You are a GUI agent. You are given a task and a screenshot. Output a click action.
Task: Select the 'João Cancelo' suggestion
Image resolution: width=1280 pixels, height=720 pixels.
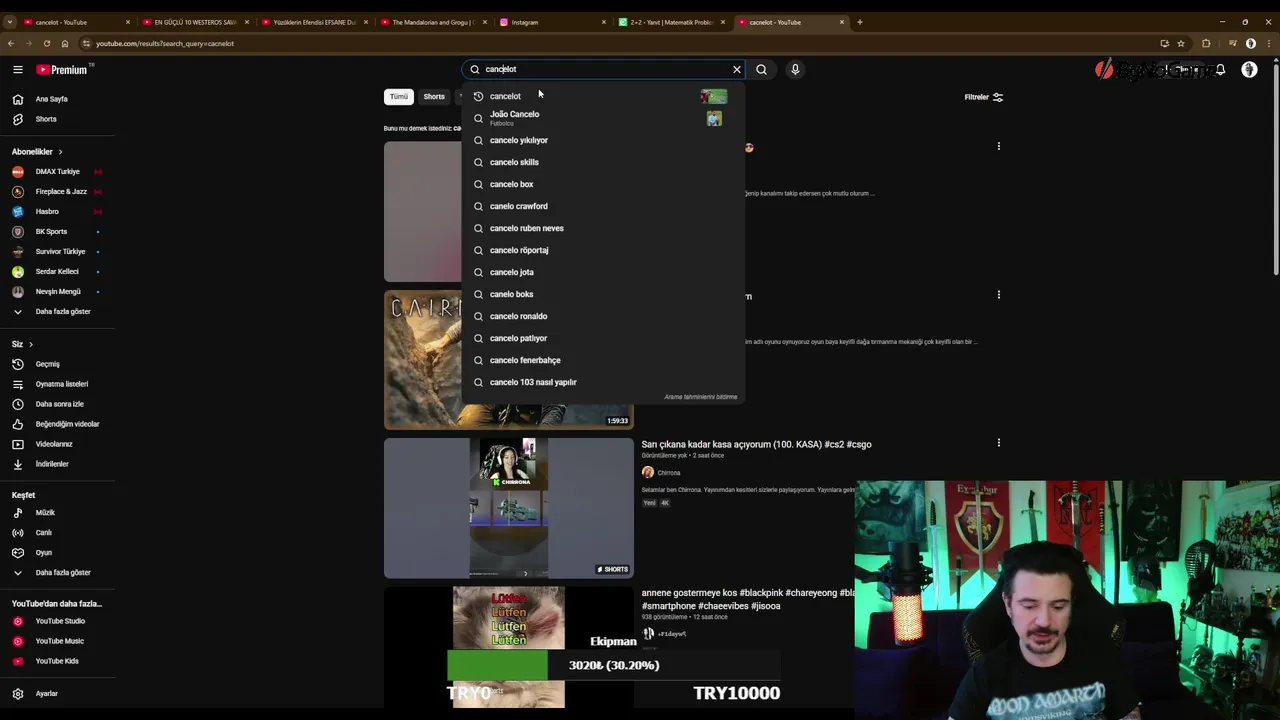point(604,118)
